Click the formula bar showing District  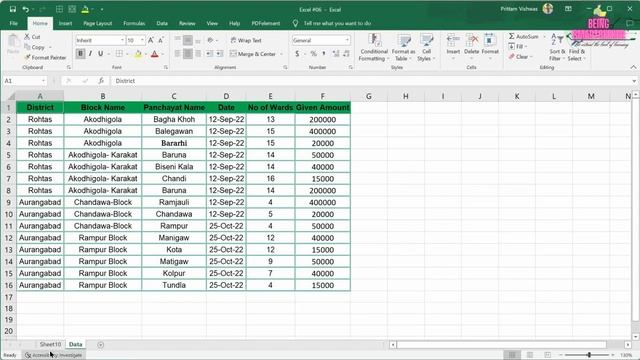pyautogui.click(x=371, y=81)
